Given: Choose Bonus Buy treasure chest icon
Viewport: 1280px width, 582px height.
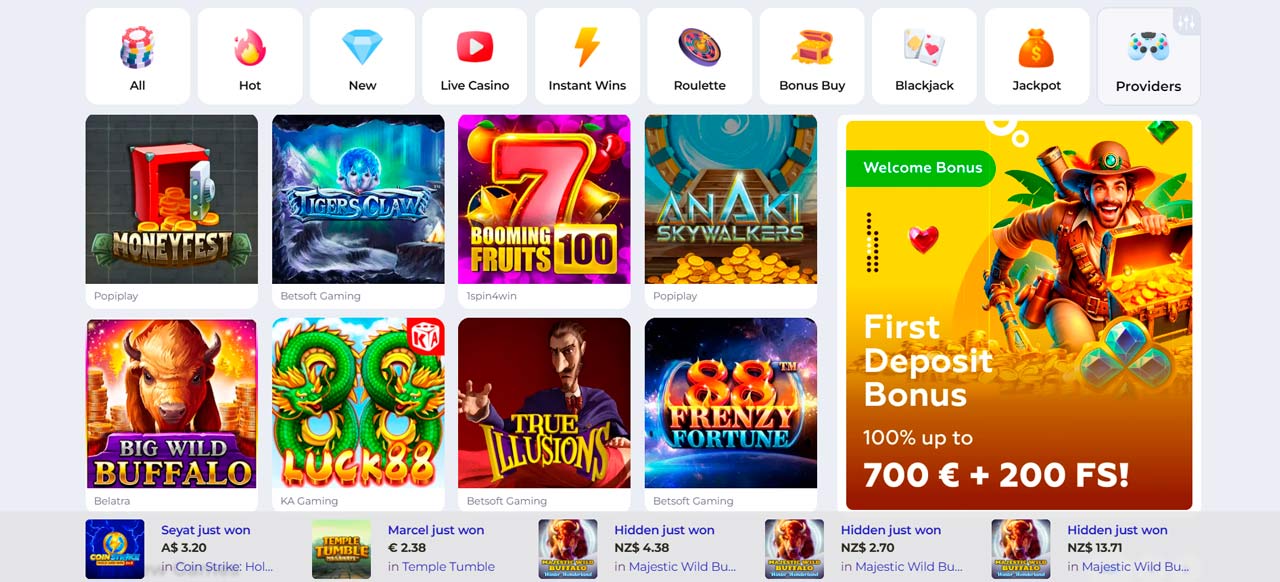Looking at the screenshot, I should click(x=812, y=48).
